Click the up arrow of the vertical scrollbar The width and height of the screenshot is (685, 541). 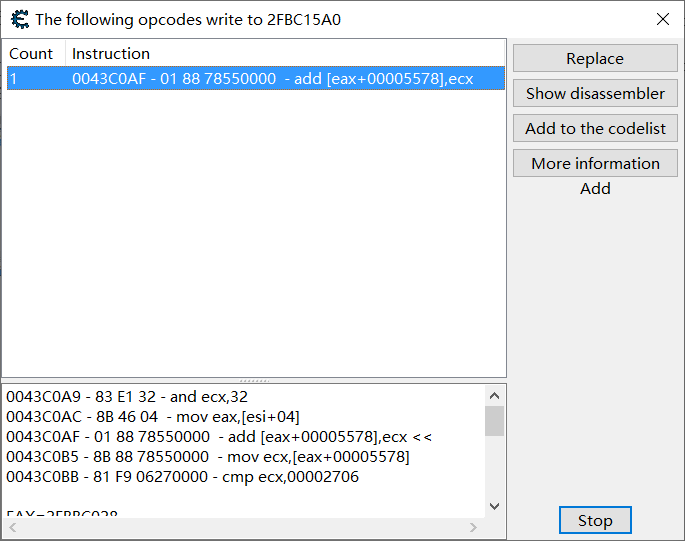(494, 396)
